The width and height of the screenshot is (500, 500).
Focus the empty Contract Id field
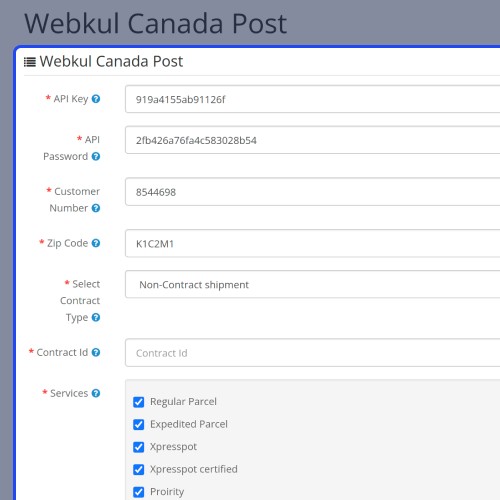pyautogui.click(x=313, y=353)
